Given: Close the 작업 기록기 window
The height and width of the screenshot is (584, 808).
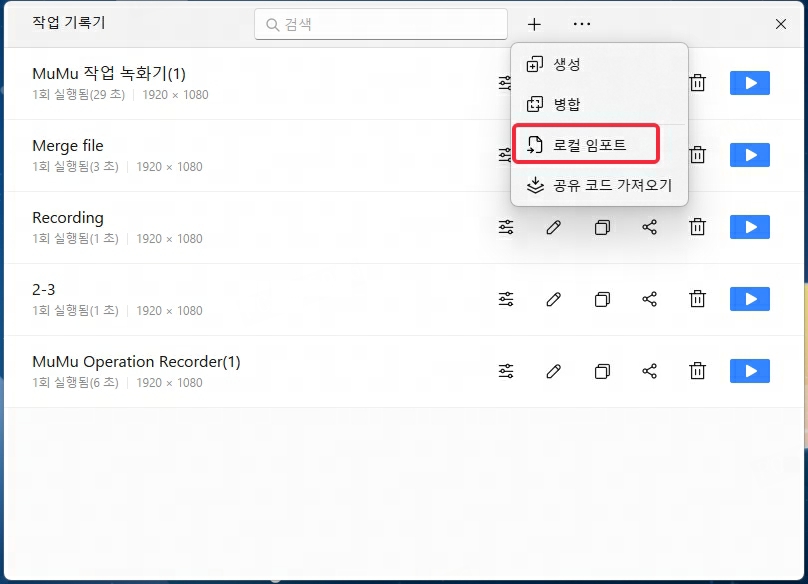Looking at the screenshot, I should 781,24.
